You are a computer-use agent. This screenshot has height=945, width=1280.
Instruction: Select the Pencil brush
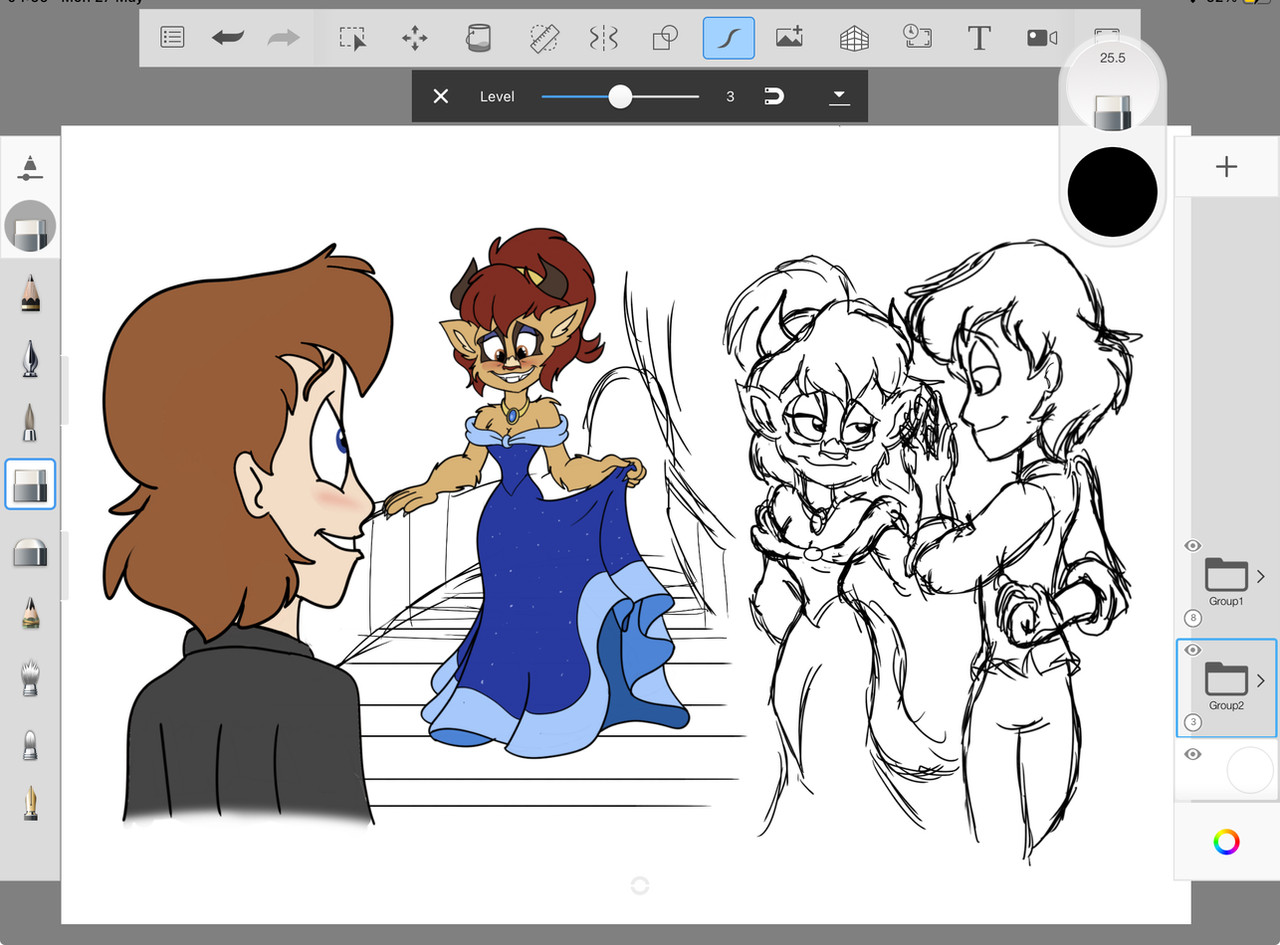[x=30, y=293]
